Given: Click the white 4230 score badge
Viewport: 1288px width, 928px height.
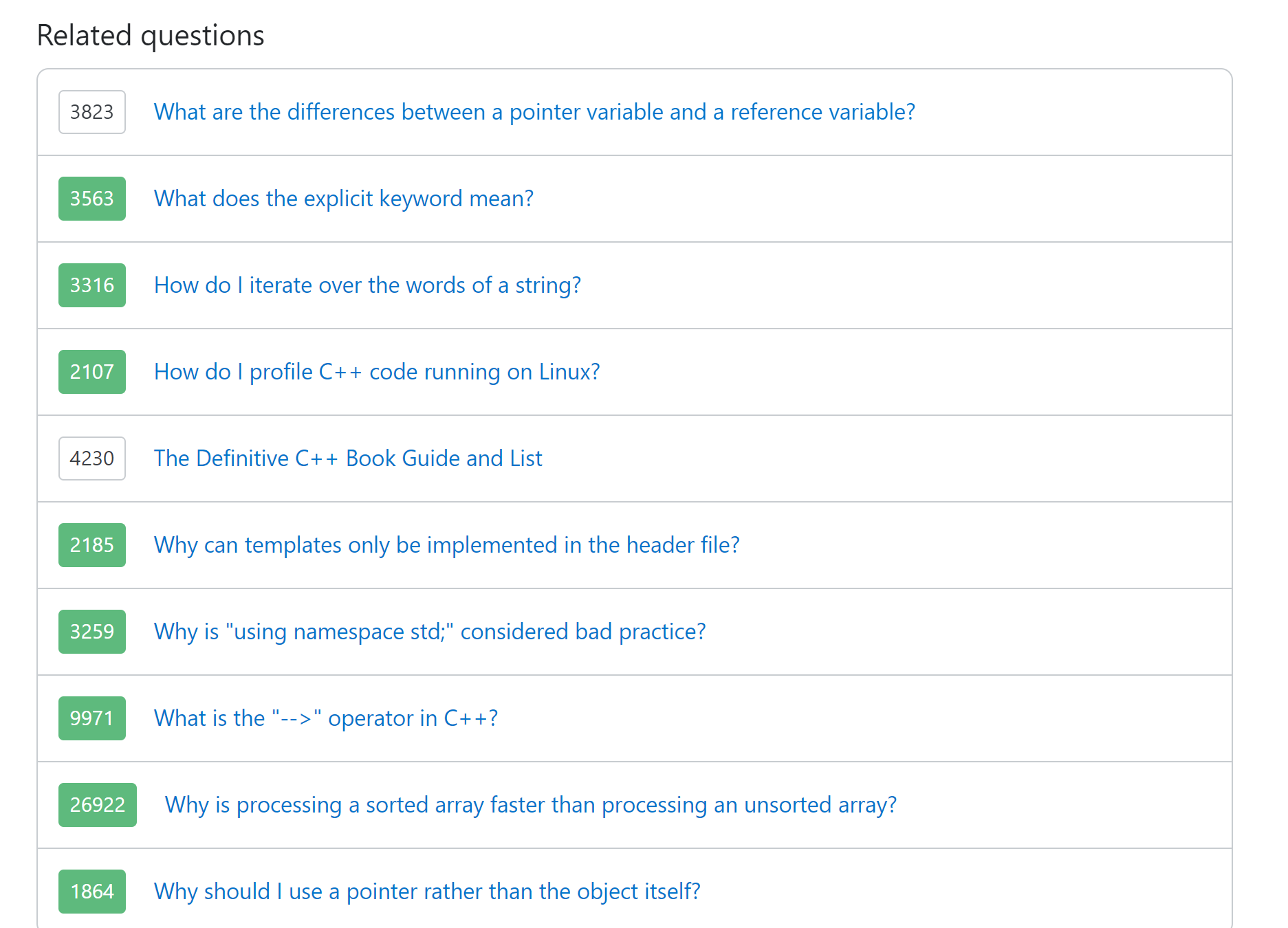Looking at the screenshot, I should (x=92, y=459).
